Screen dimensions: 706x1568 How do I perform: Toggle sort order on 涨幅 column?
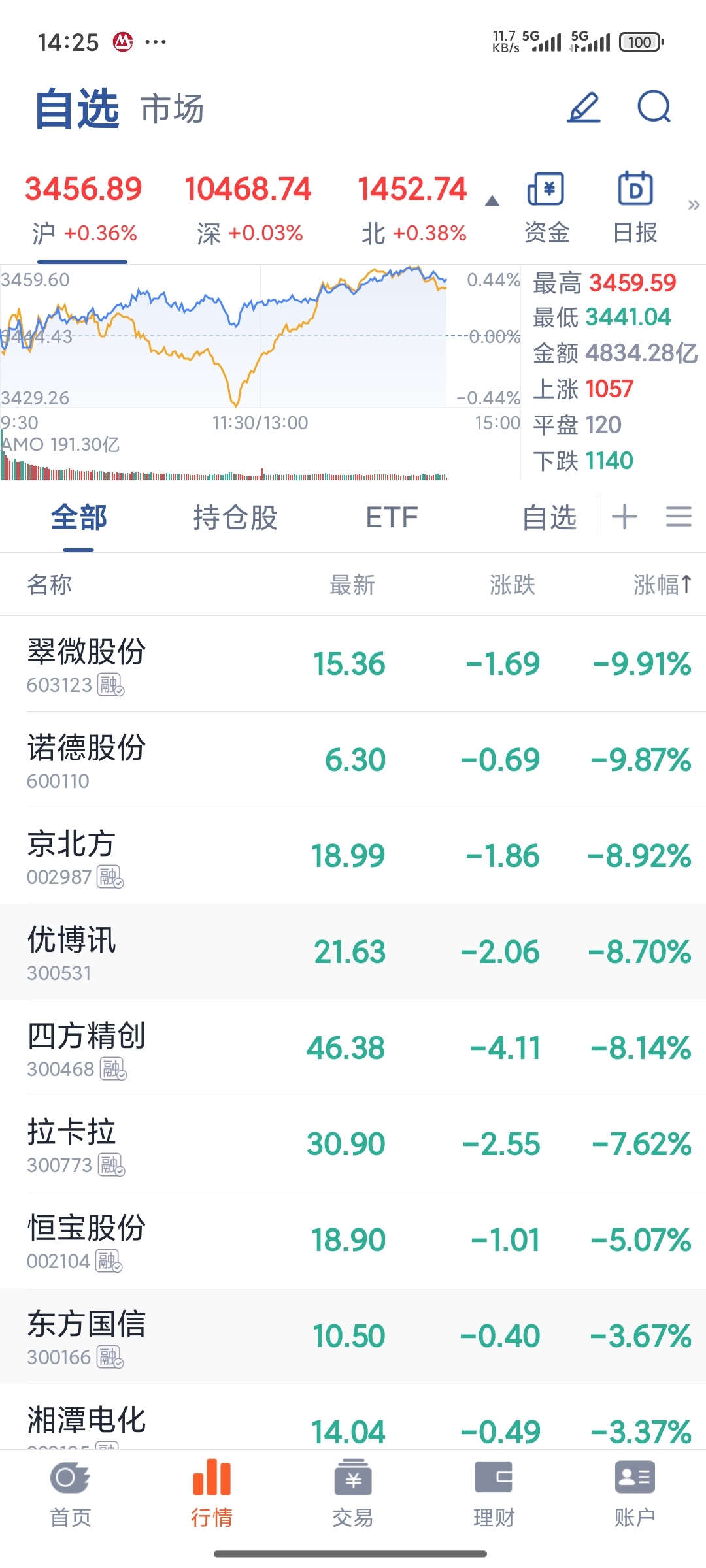coord(662,585)
